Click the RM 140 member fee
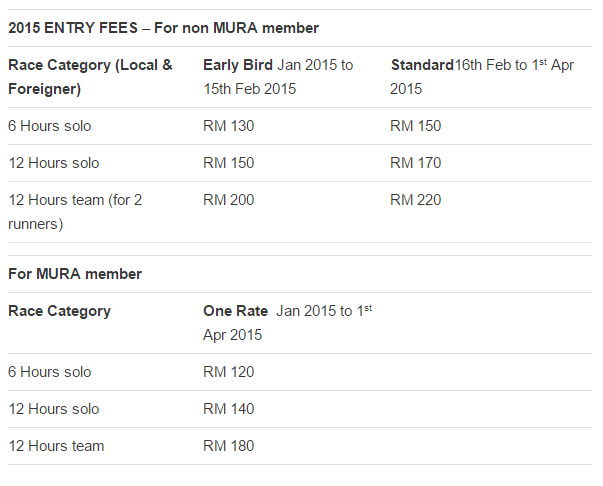The width and height of the screenshot is (603, 486). [228, 409]
